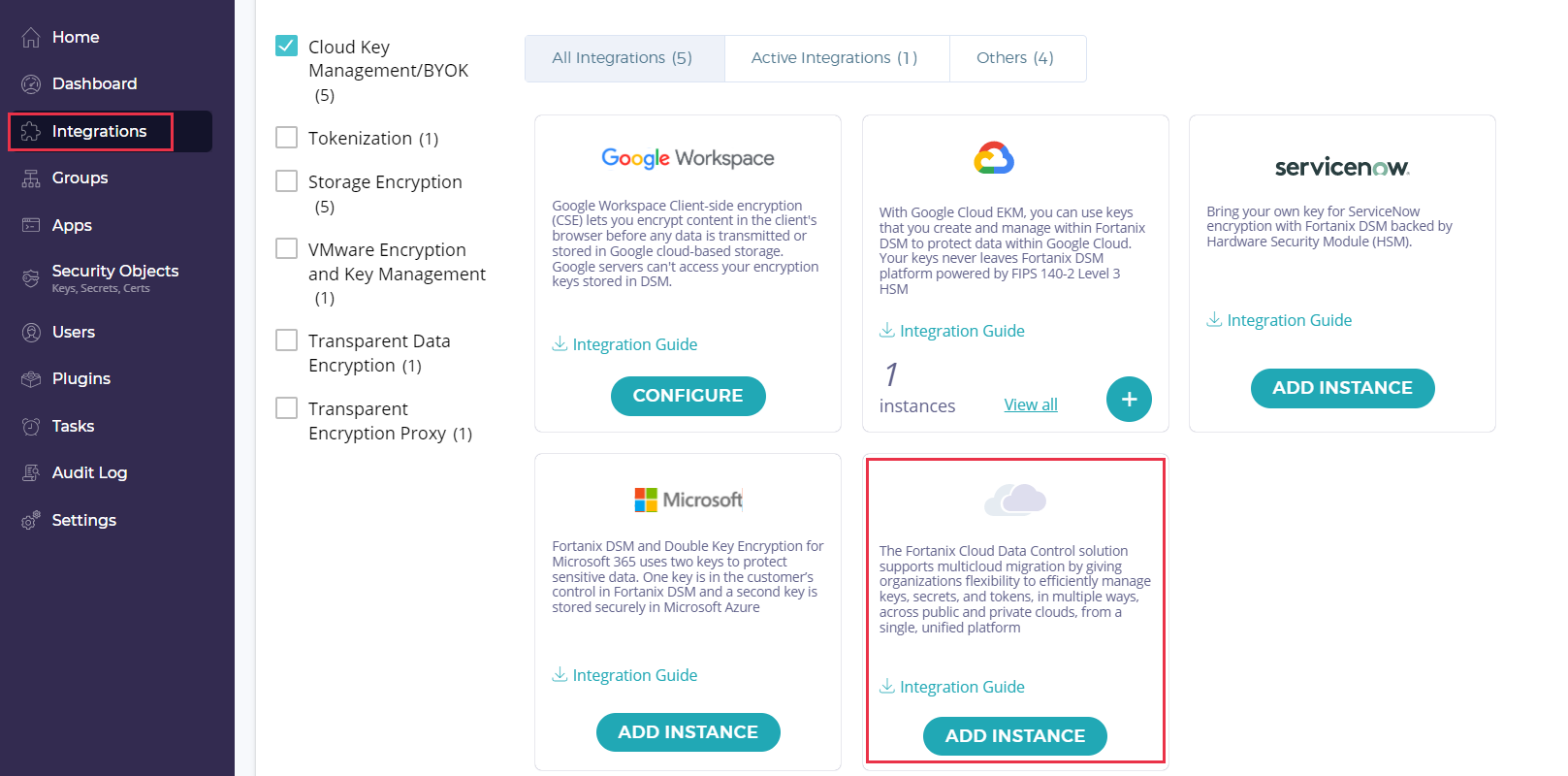Select the Others tab
Screen dimensions: 1568x776
[x=1014, y=58]
